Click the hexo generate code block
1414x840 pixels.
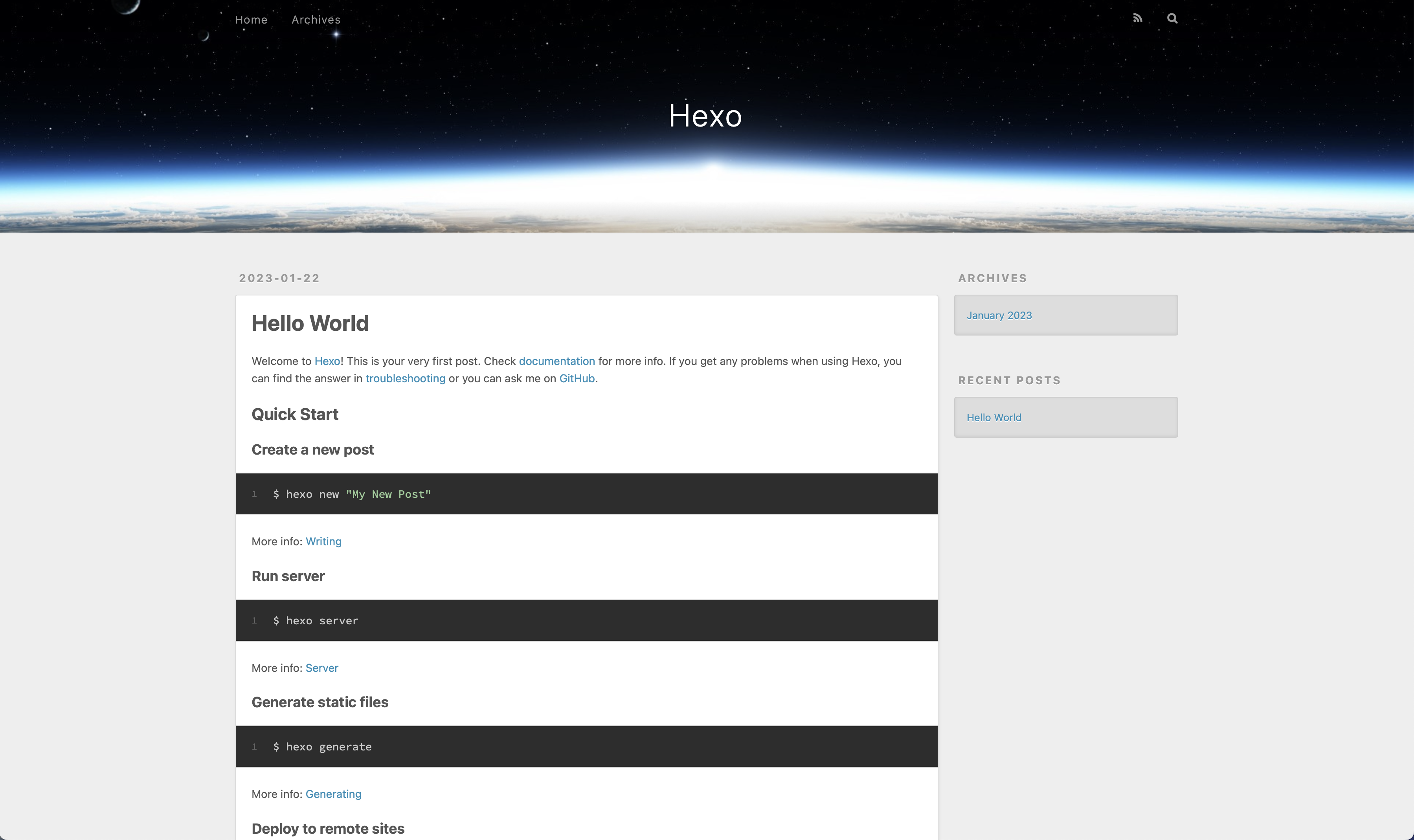(x=586, y=746)
